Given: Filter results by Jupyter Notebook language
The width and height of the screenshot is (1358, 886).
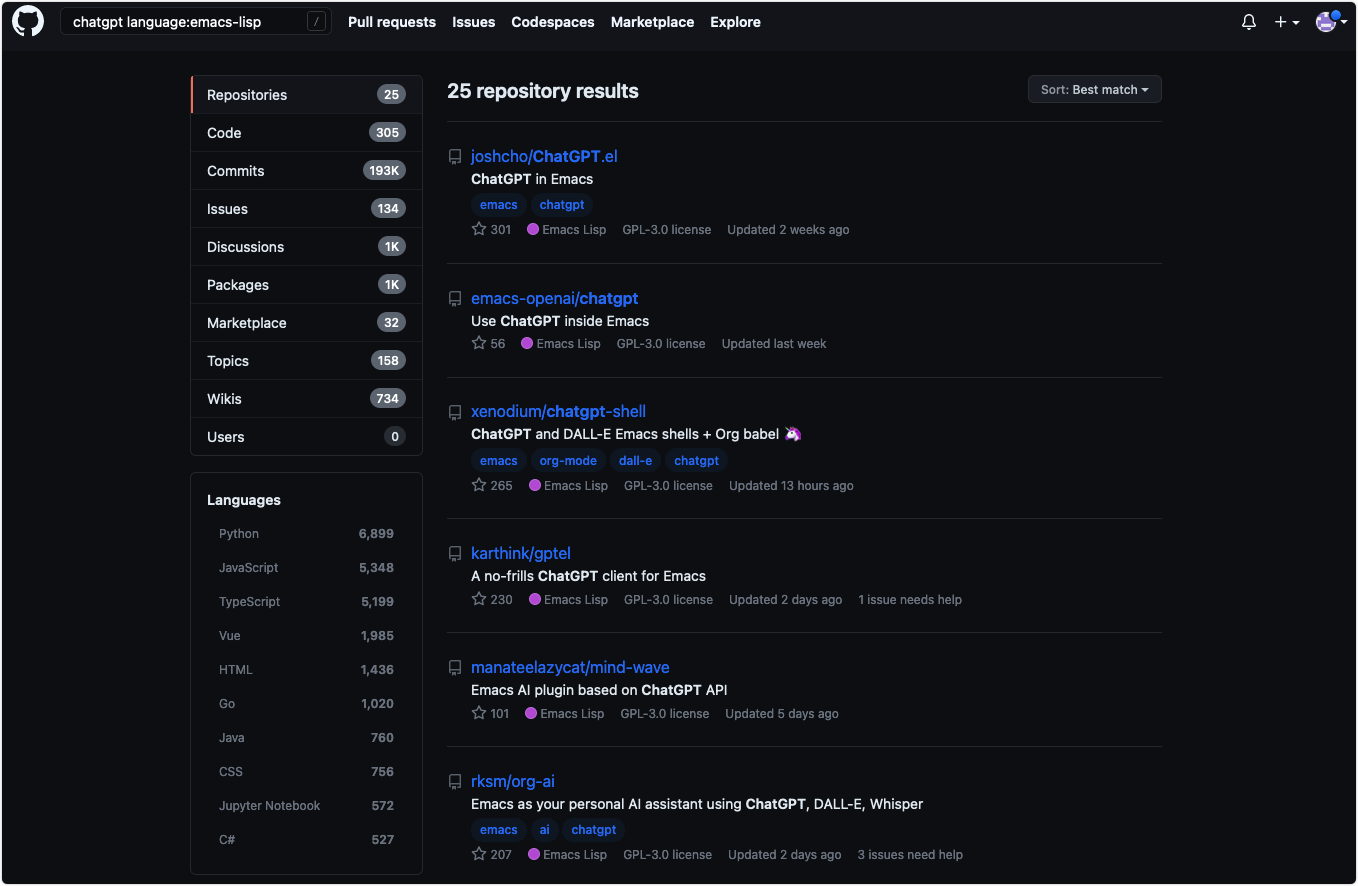Looking at the screenshot, I should click(306, 806).
